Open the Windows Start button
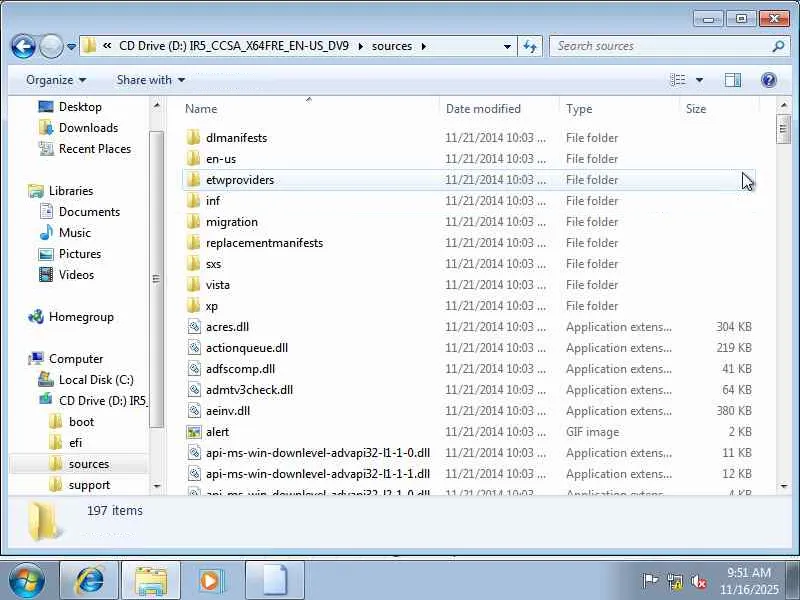This screenshot has width=800, height=600. 26,581
